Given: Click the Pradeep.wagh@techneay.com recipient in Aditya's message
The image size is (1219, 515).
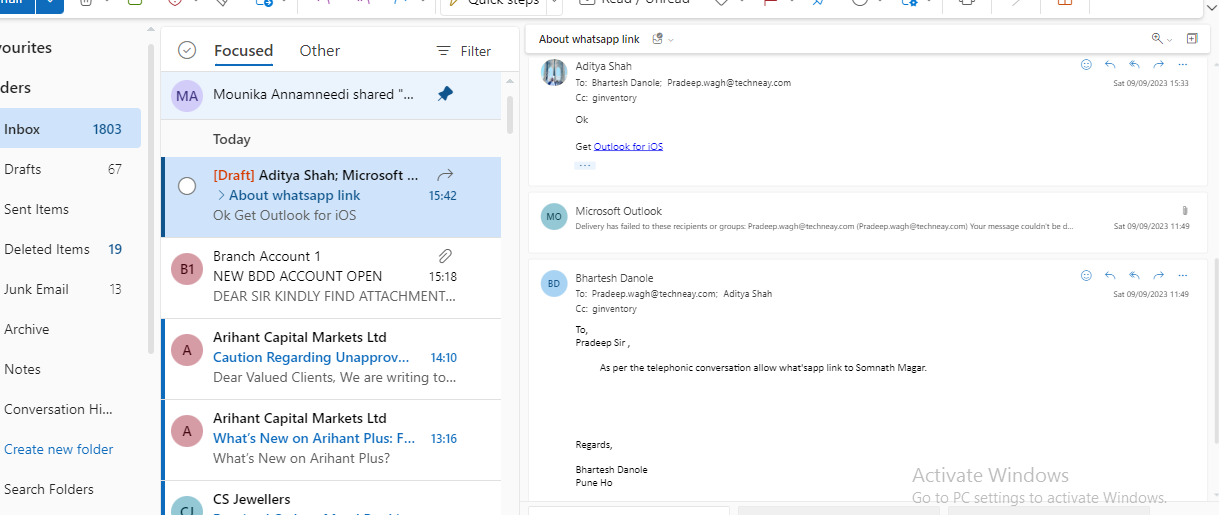Looking at the screenshot, I should pos(729,83).
